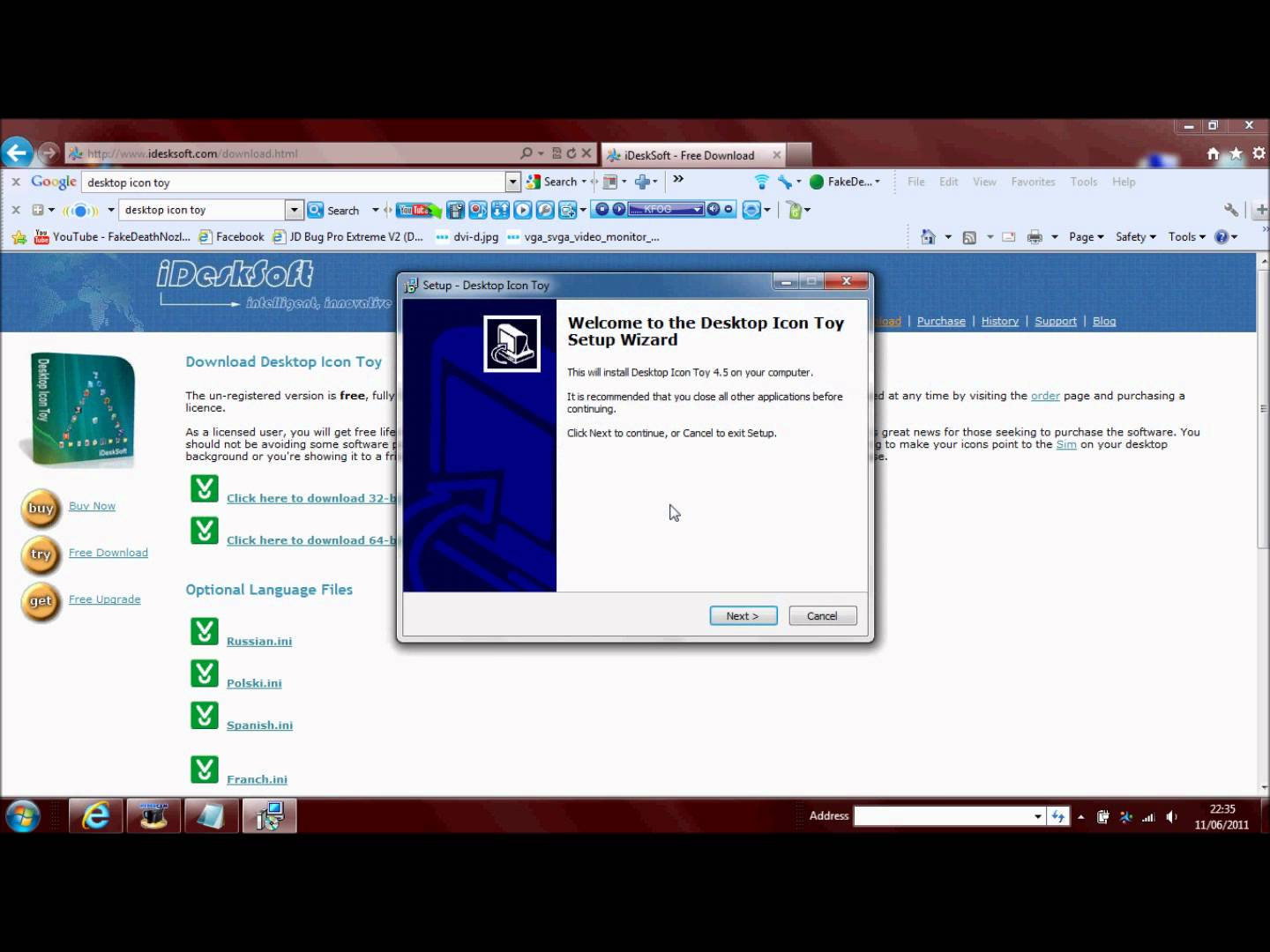The height and width of the screenshot is (952, 1270).
Task: Open the Purchase link in site header
Action: coord(941,321)
